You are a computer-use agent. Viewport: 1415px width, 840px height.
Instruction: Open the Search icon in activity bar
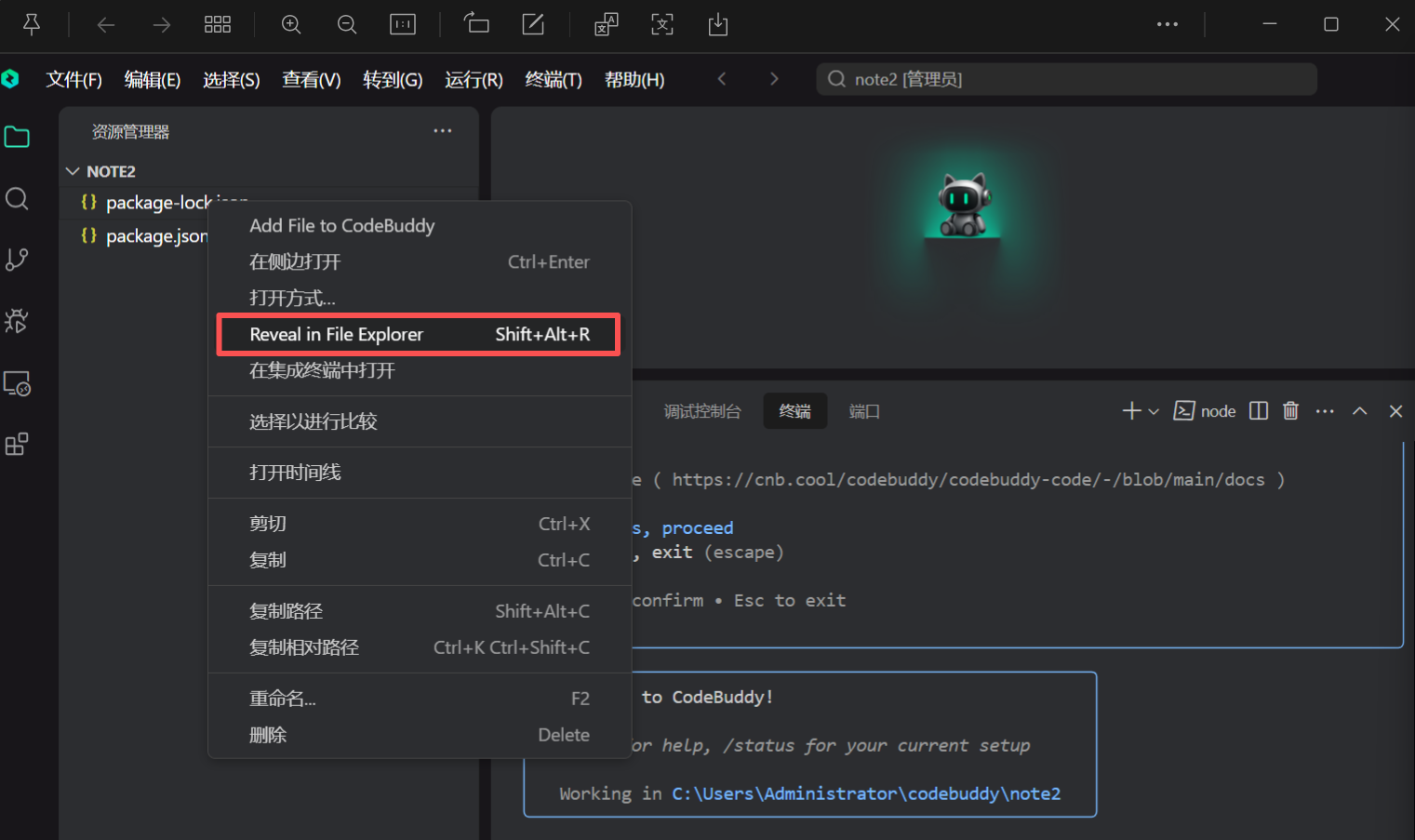[17, 198]
